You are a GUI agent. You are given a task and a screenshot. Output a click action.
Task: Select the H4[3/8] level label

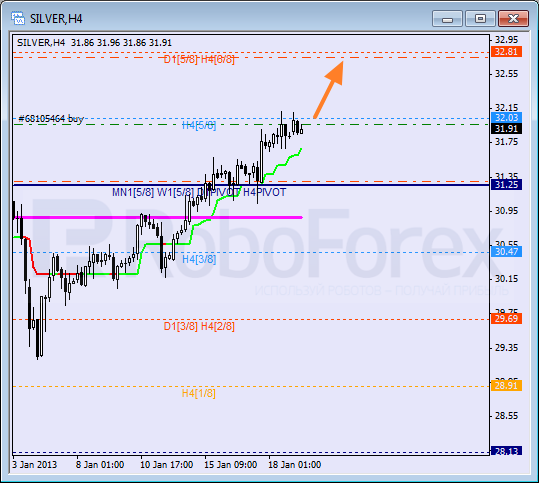[x=199, y=259]
